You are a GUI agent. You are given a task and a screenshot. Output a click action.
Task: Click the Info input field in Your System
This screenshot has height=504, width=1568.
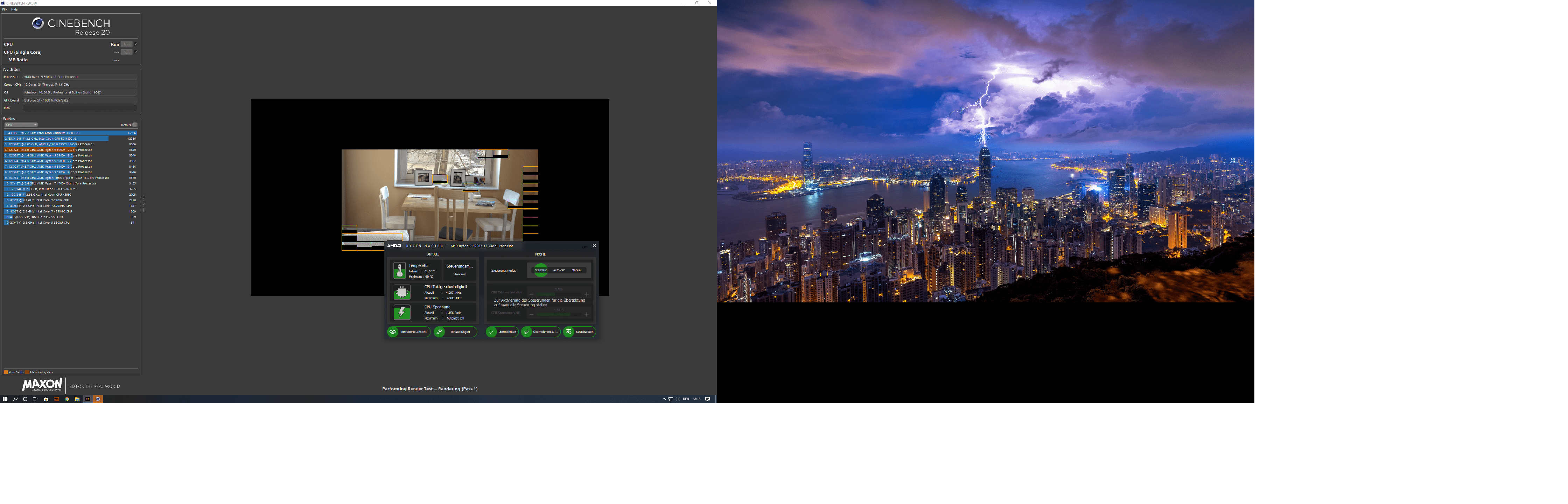(x=80, y=108)
